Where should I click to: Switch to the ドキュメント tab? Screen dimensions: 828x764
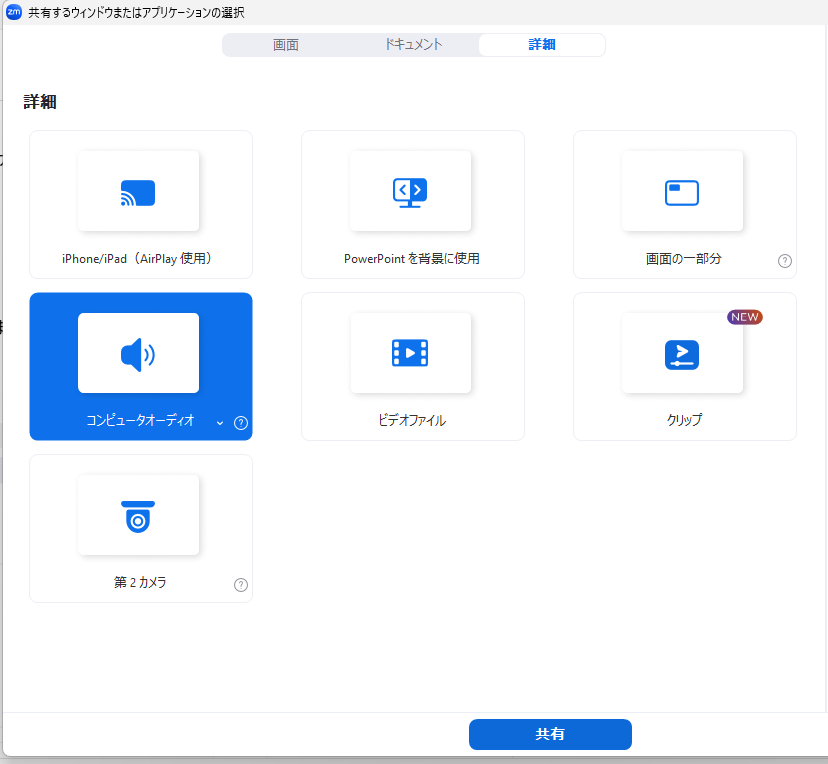(x=413, y=45)
